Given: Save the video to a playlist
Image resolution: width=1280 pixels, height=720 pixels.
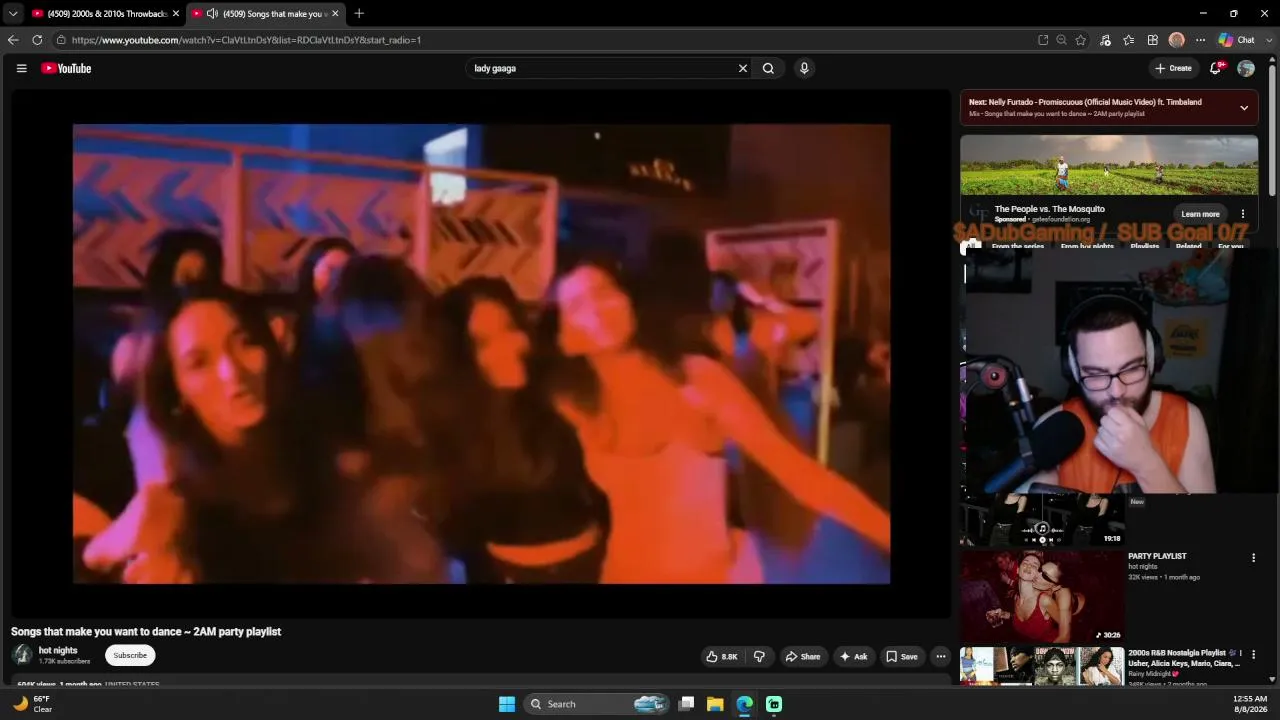Looking at the screenshot, I should click(901, 656).
